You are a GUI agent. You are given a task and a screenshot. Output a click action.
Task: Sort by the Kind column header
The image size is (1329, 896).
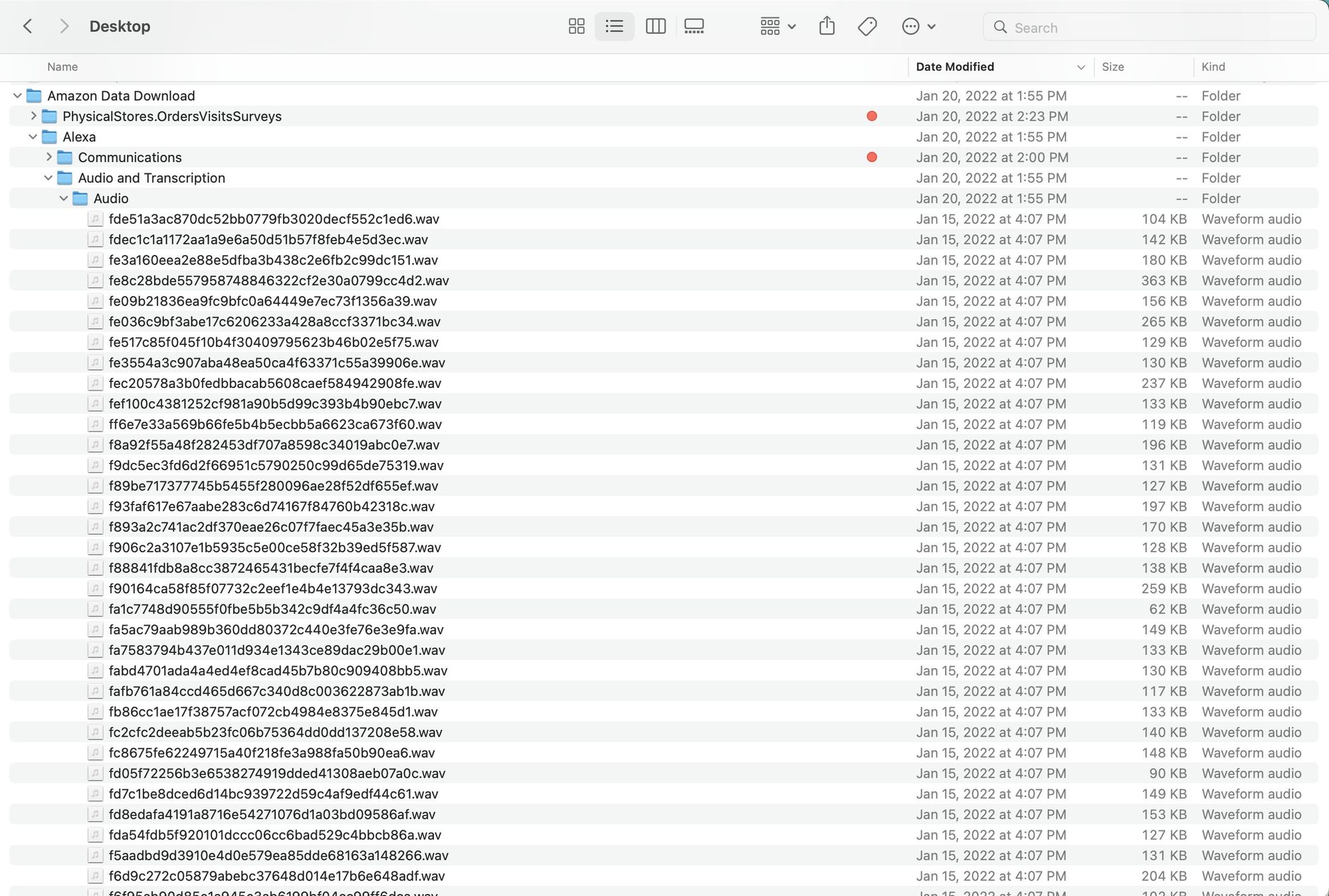(x=1213, y=67)
